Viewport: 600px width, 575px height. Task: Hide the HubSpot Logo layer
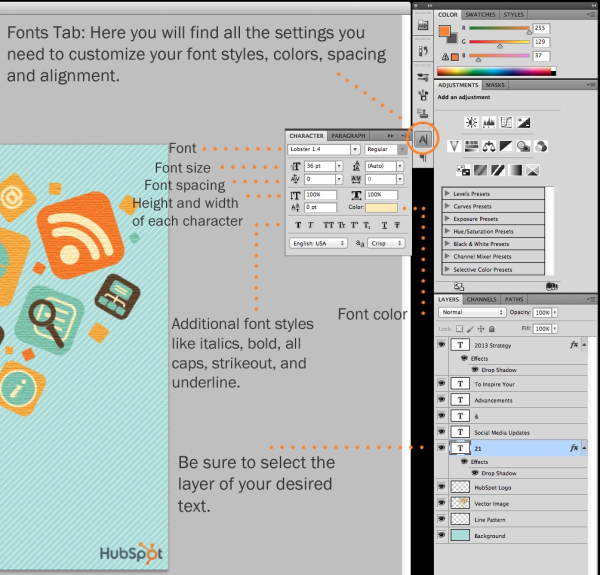coord(441,486)
